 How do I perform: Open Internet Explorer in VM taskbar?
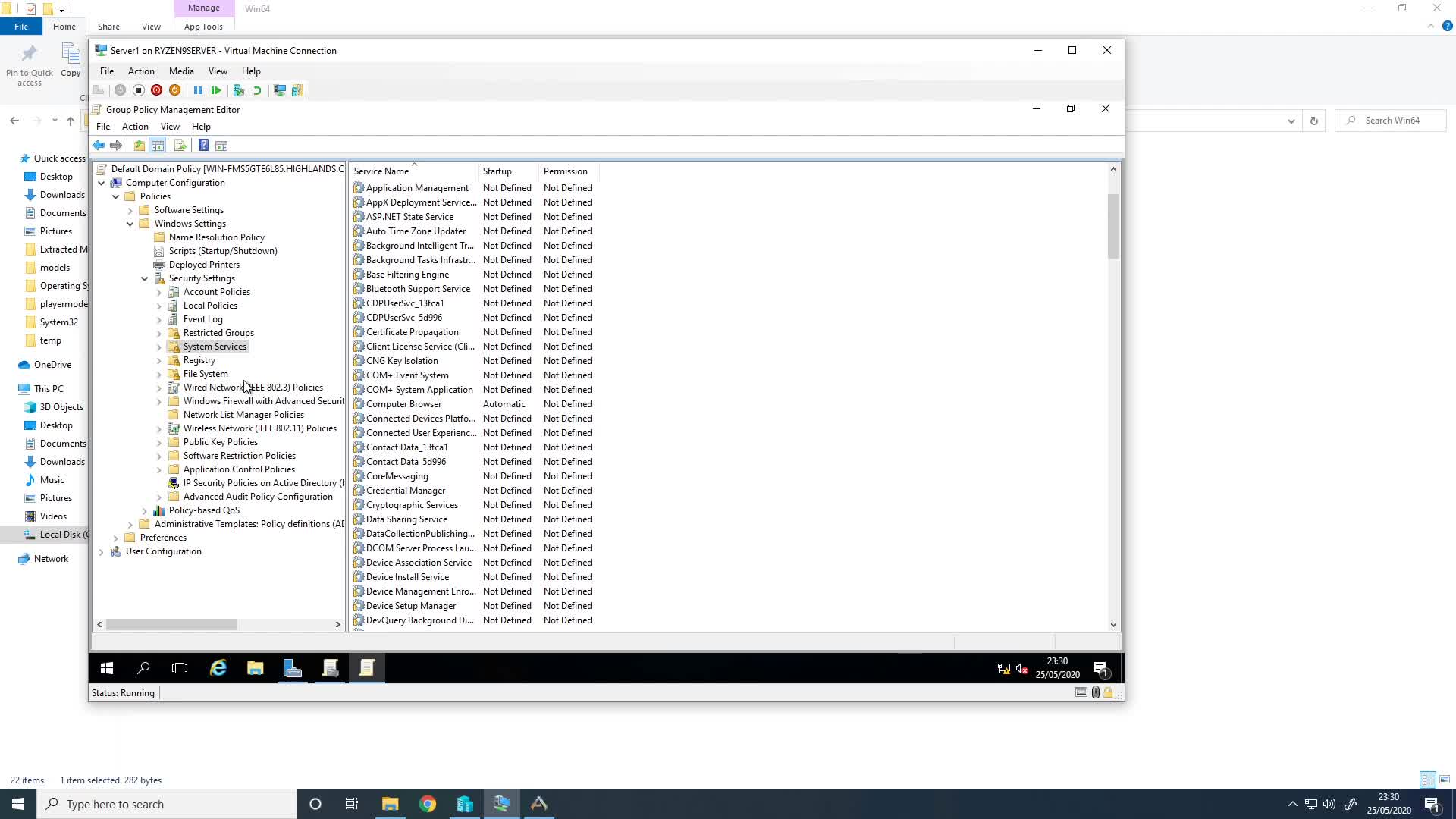tap(218, 668)
